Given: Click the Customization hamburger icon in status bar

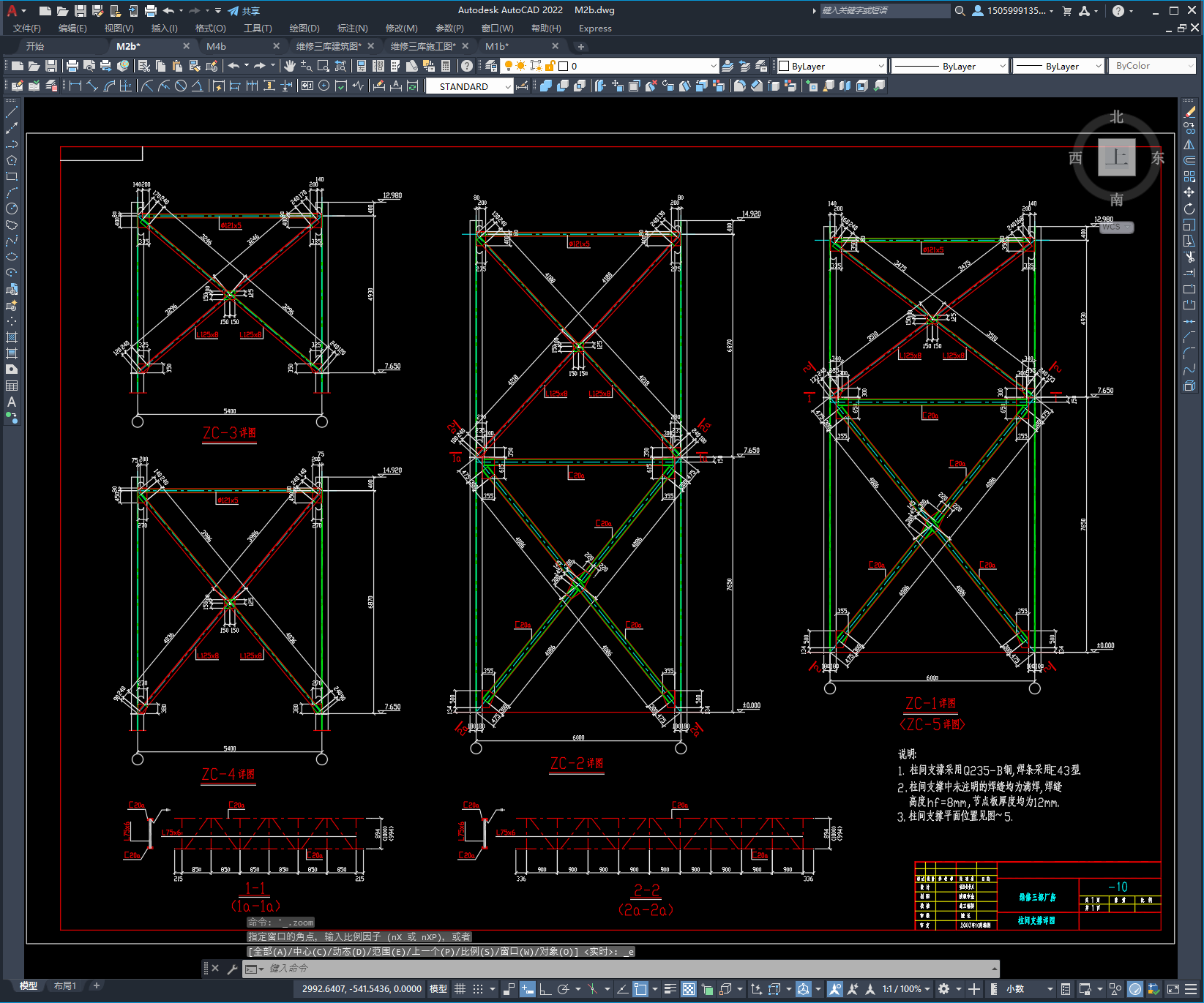Looking at the screenshot, I should (x=1192, y=989).
